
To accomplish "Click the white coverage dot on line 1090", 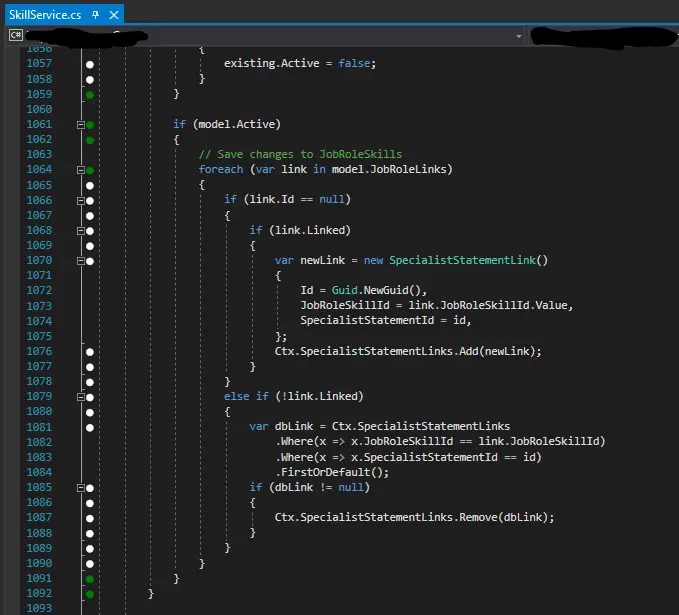I will coord(90,564).
